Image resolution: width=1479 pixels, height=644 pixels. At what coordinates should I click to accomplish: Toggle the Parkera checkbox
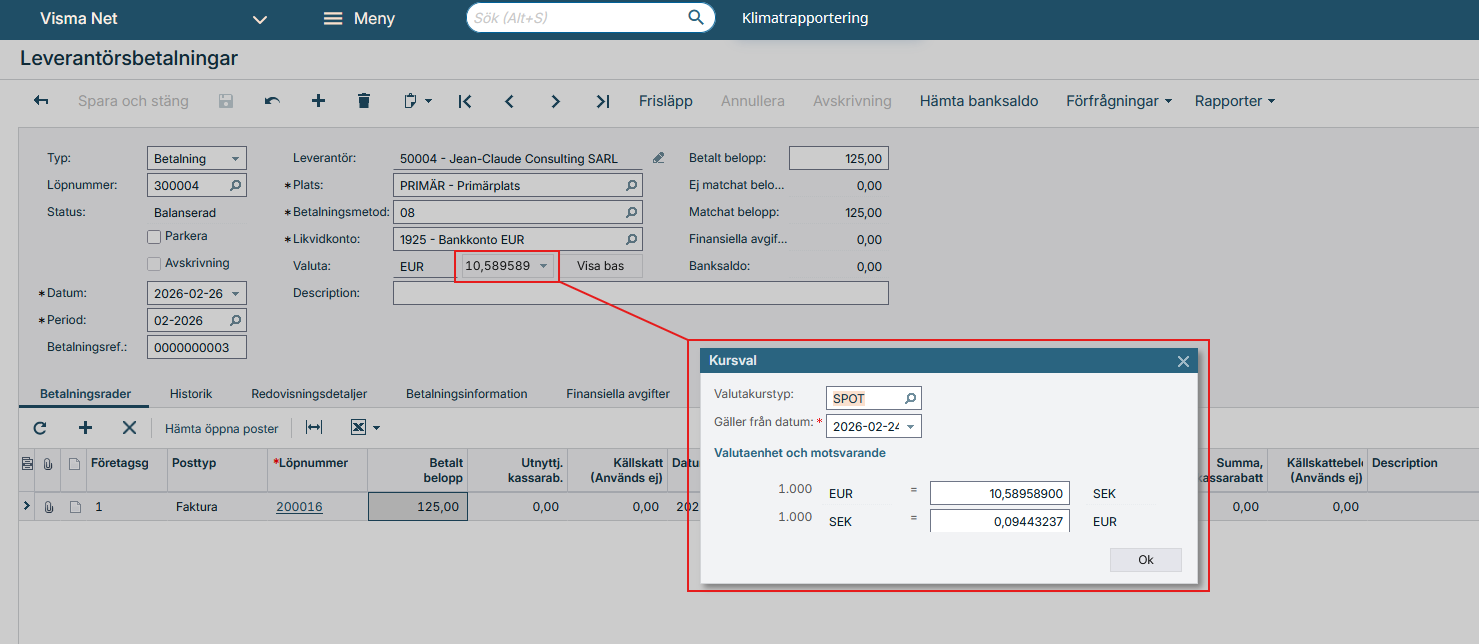154,237
